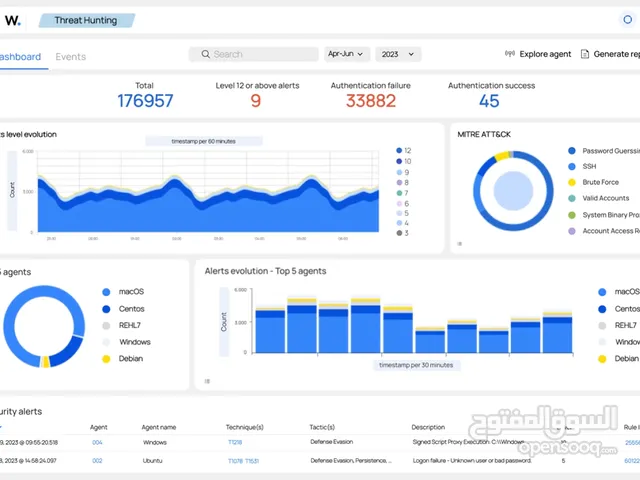Image resolution: width=640 pixels, height=480 pixels.
Task: Toggle Brute Force MITRE legend item
Action: point(594,182)
